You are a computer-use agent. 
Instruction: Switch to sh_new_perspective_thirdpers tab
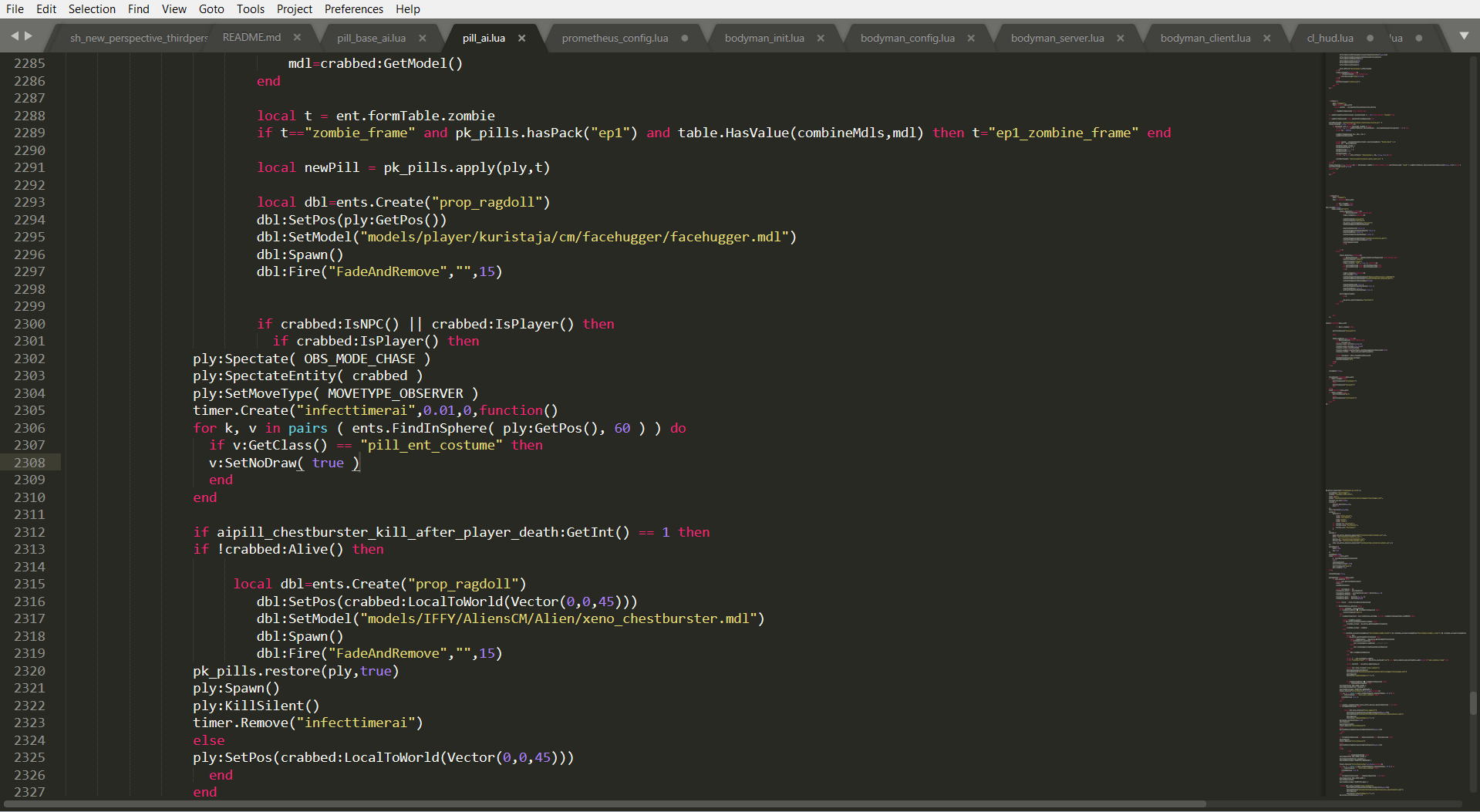[x=139, y=38]
